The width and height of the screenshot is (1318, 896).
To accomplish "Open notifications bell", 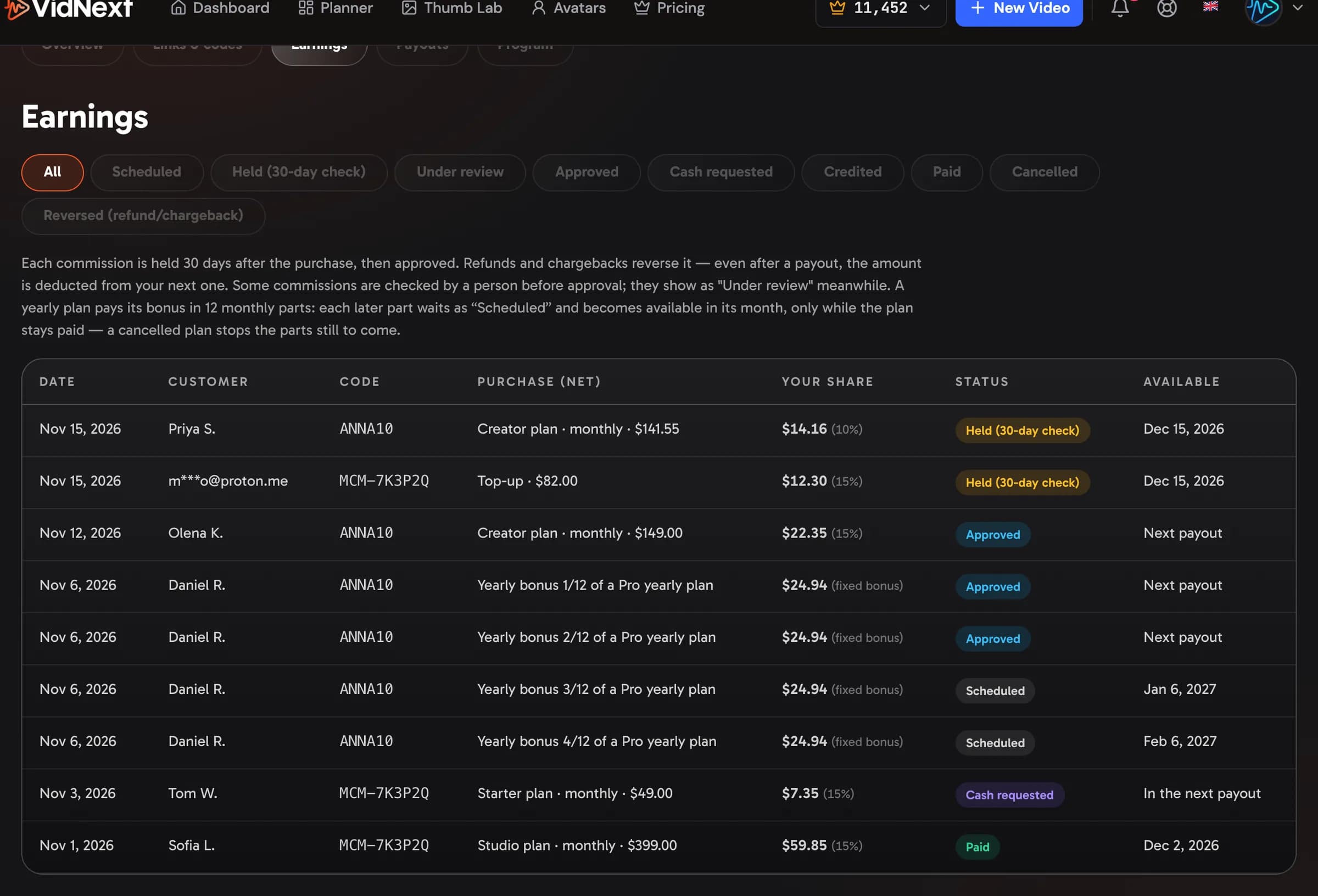I will (1120, 8).
